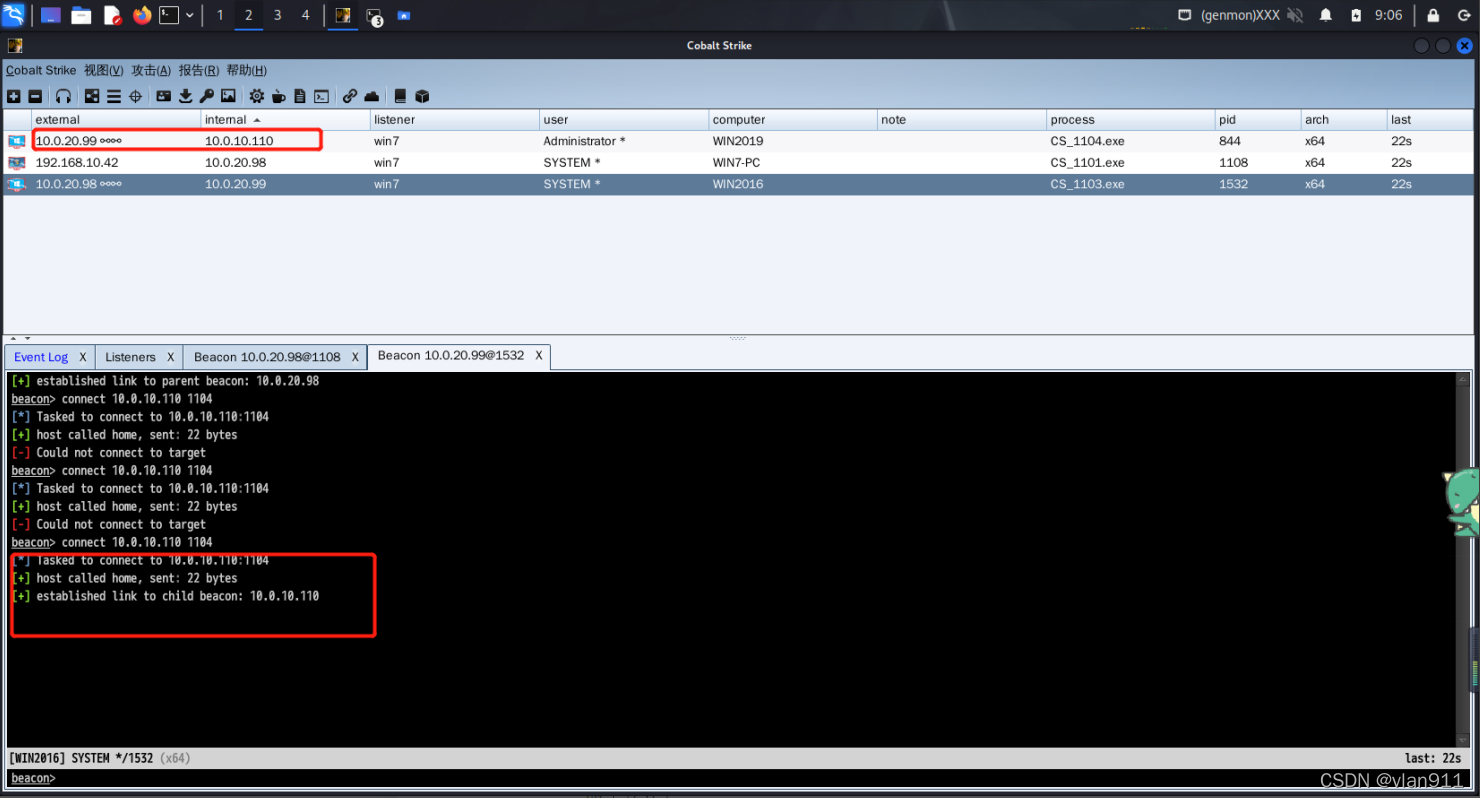
Task: Click Scripted Web Delivery terminal icon
Action: pyautogui.click(x=321, y=96)
